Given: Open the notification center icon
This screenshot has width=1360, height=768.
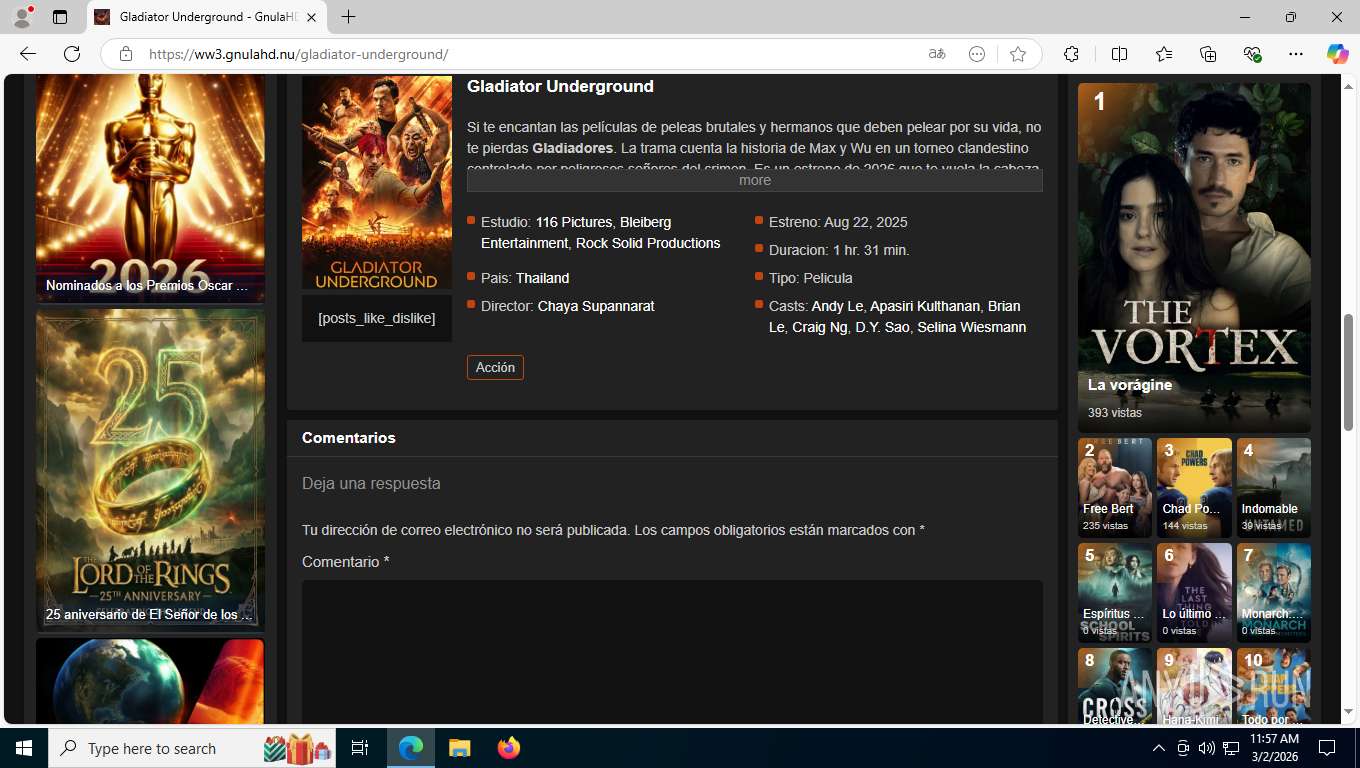Looking at the screenshot, I should point(1327,748).
